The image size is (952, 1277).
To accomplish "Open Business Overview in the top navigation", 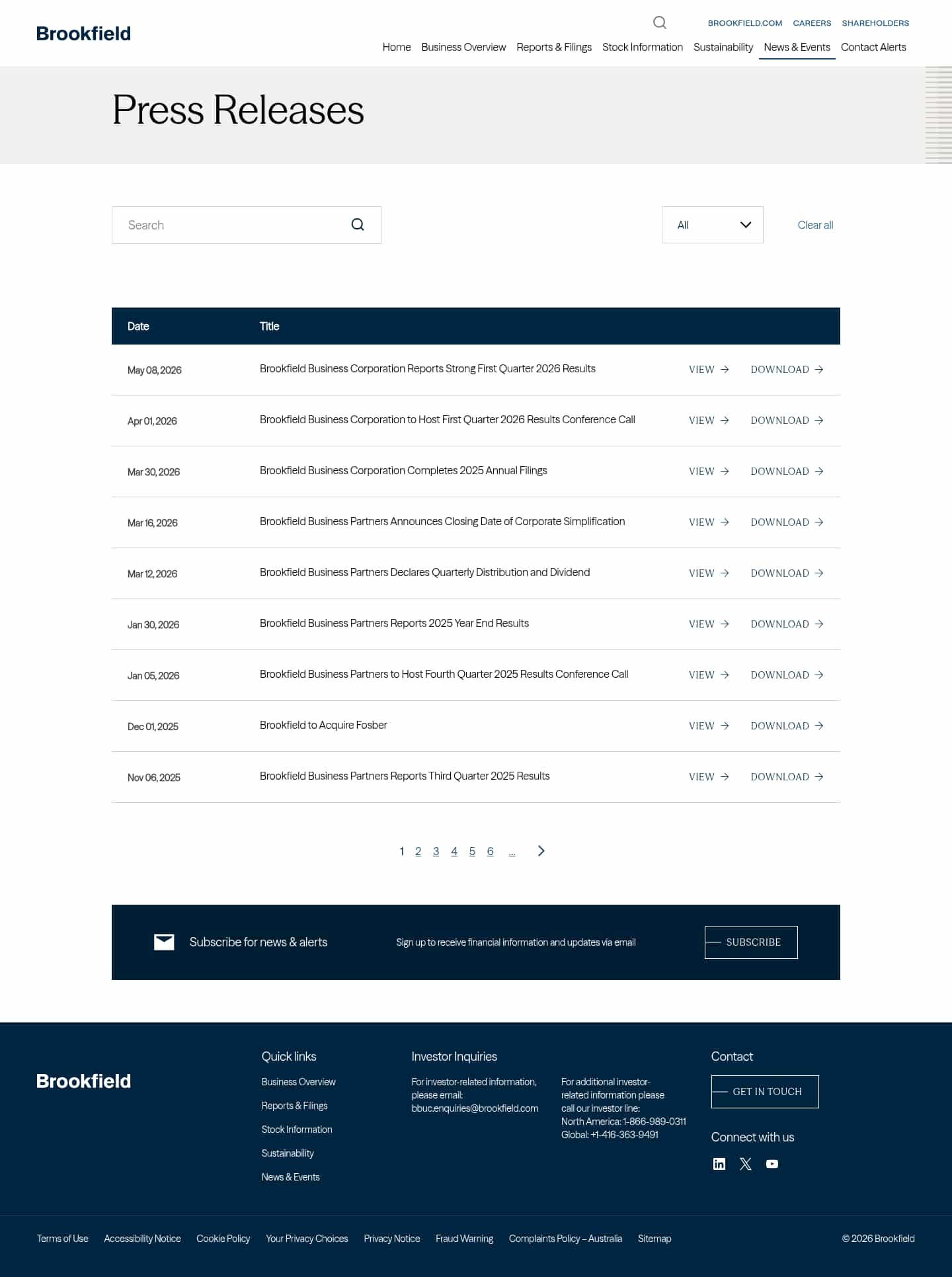I will [463, 47].
